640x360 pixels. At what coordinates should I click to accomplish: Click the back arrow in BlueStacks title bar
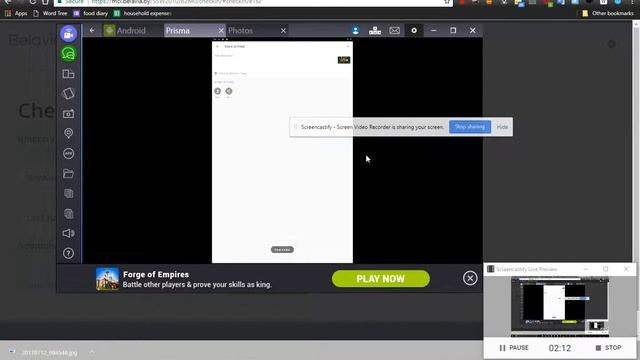click(92, 30)
